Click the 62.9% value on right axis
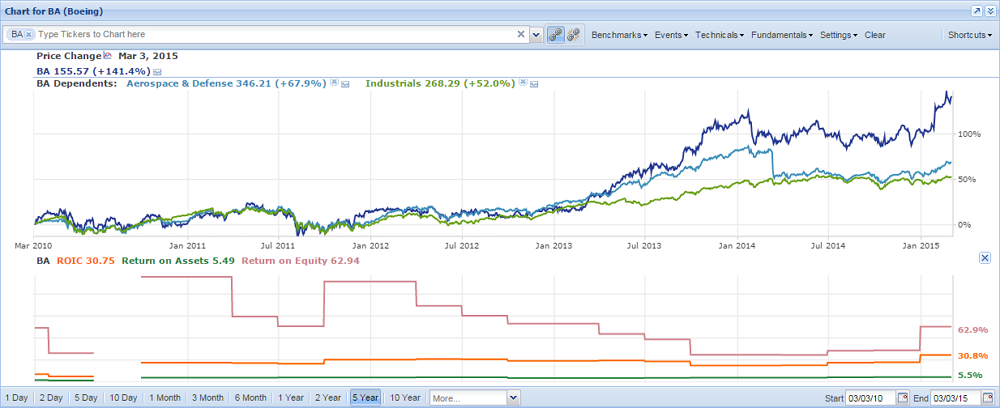This screenshot has width=1000, height=408. tap(973, 330)
